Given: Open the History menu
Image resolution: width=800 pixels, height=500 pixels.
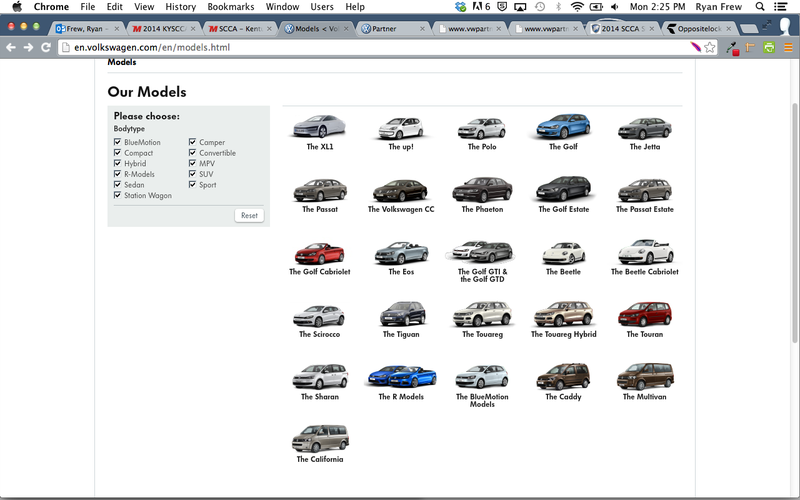Looking at the screenshot, I should (181, 7).
